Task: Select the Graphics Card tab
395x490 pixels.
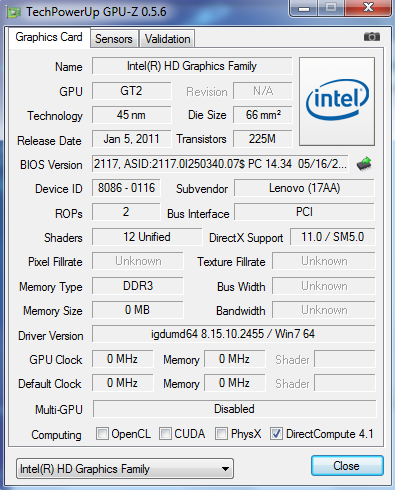Action: [x=49, y=37]
